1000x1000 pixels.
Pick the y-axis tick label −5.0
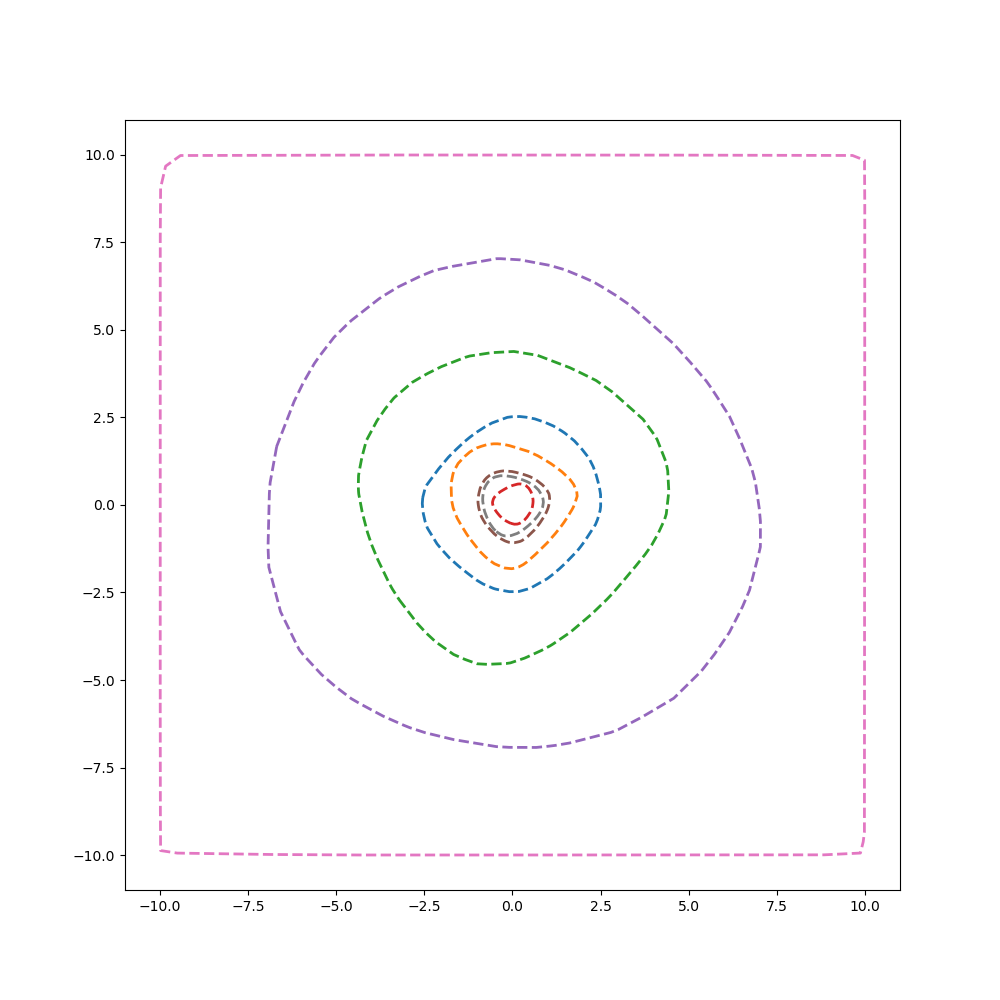(99, 680)
